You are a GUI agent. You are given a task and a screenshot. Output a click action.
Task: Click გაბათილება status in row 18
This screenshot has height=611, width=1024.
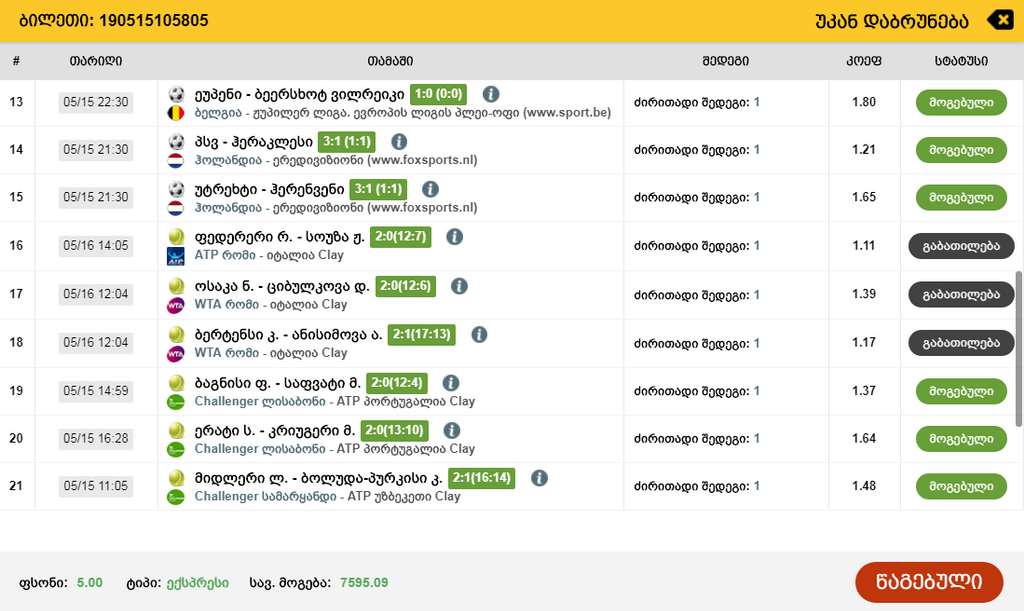coord(961,343)
